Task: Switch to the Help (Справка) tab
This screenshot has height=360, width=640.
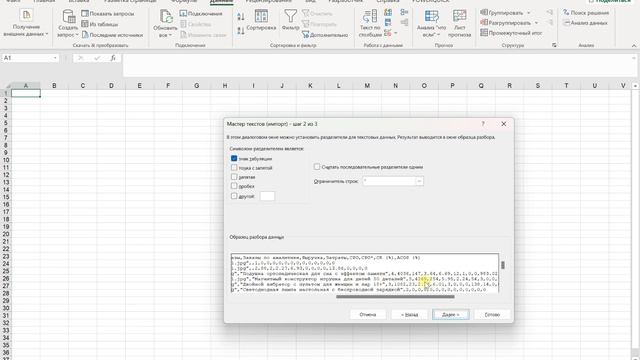Action: 387,1
